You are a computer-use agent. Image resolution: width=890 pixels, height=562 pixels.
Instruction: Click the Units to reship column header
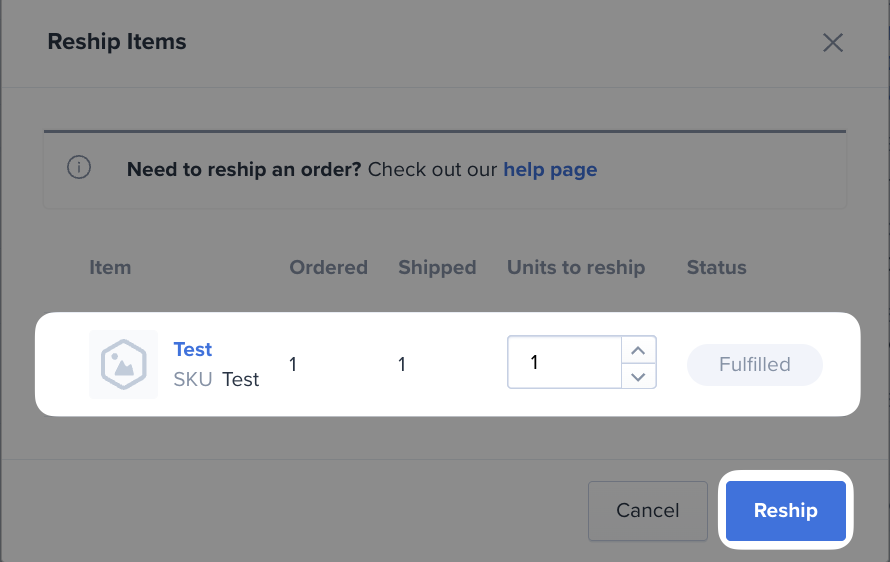pos(576,267)
